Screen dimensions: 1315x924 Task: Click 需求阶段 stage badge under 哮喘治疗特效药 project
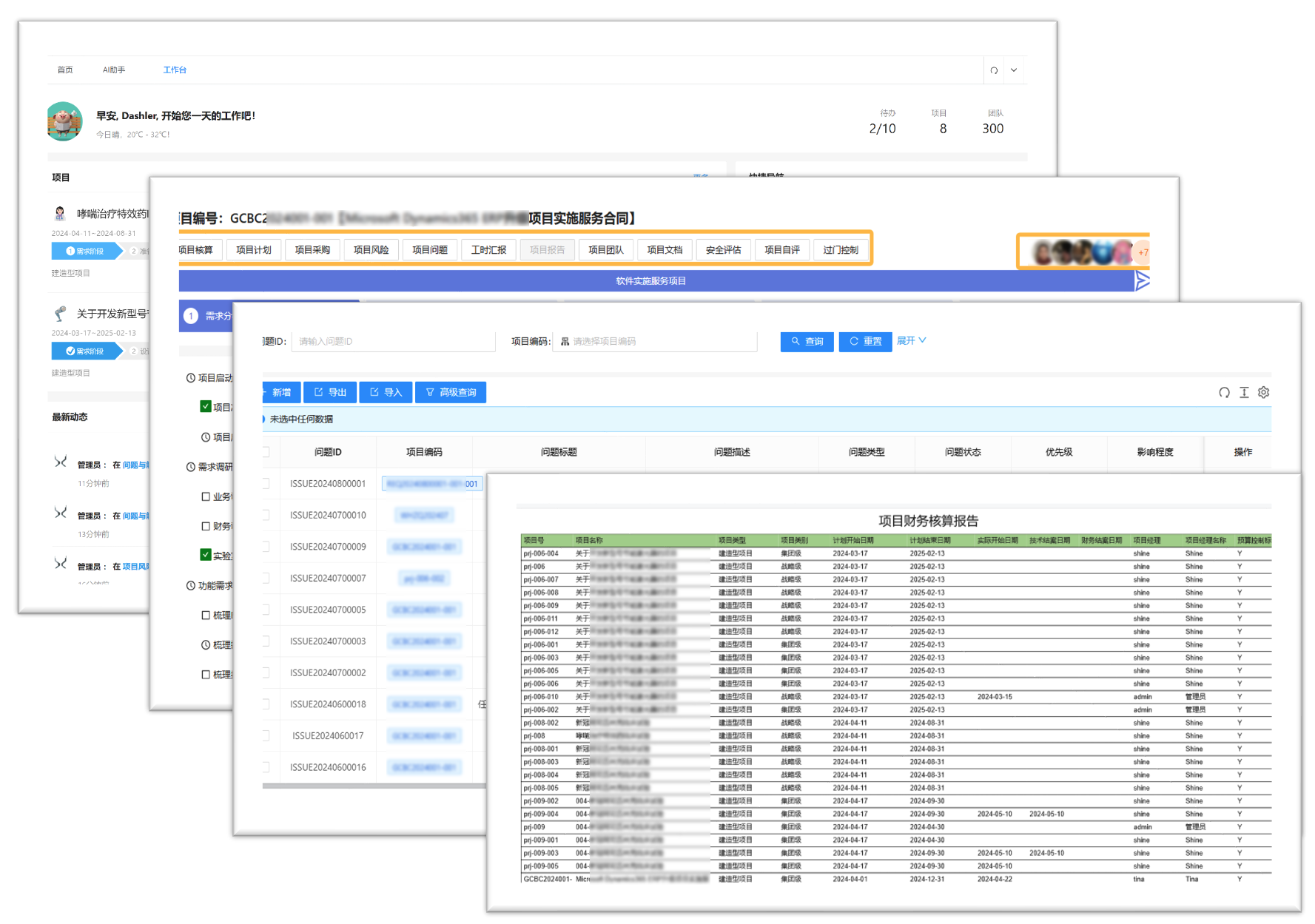(87, 251)
